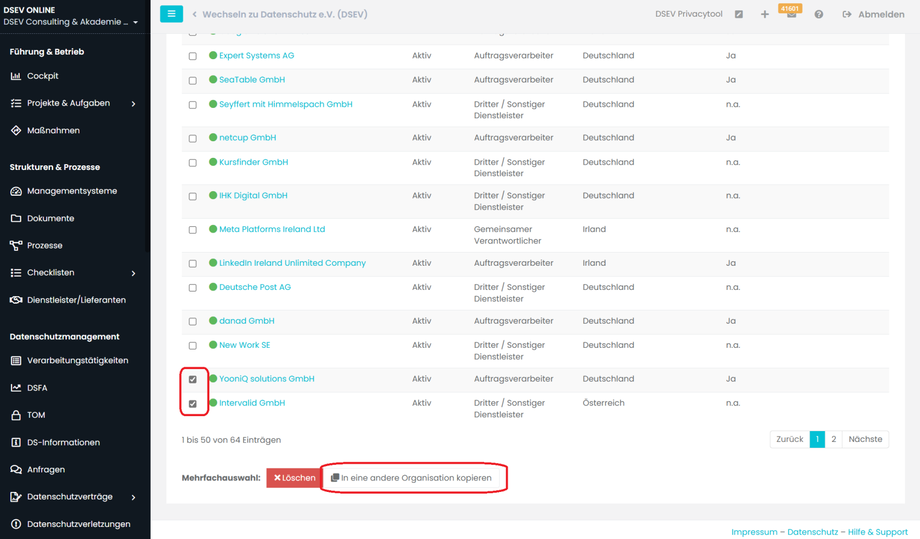
Task: Open the Deutsche Post AG entry
Action: click(255, 287)
